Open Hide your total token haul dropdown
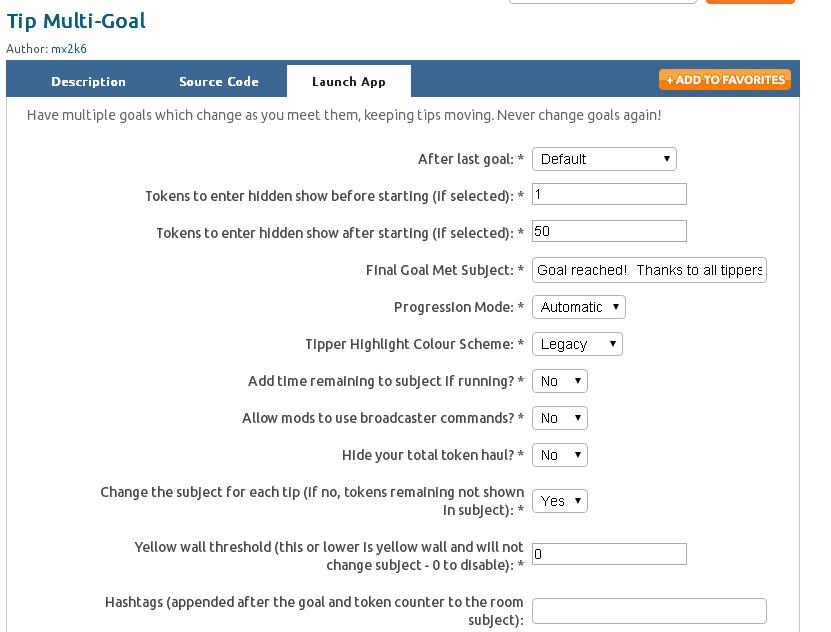This screenshot has width=831, height=632. pyautogui.click(x=559, y=455)
